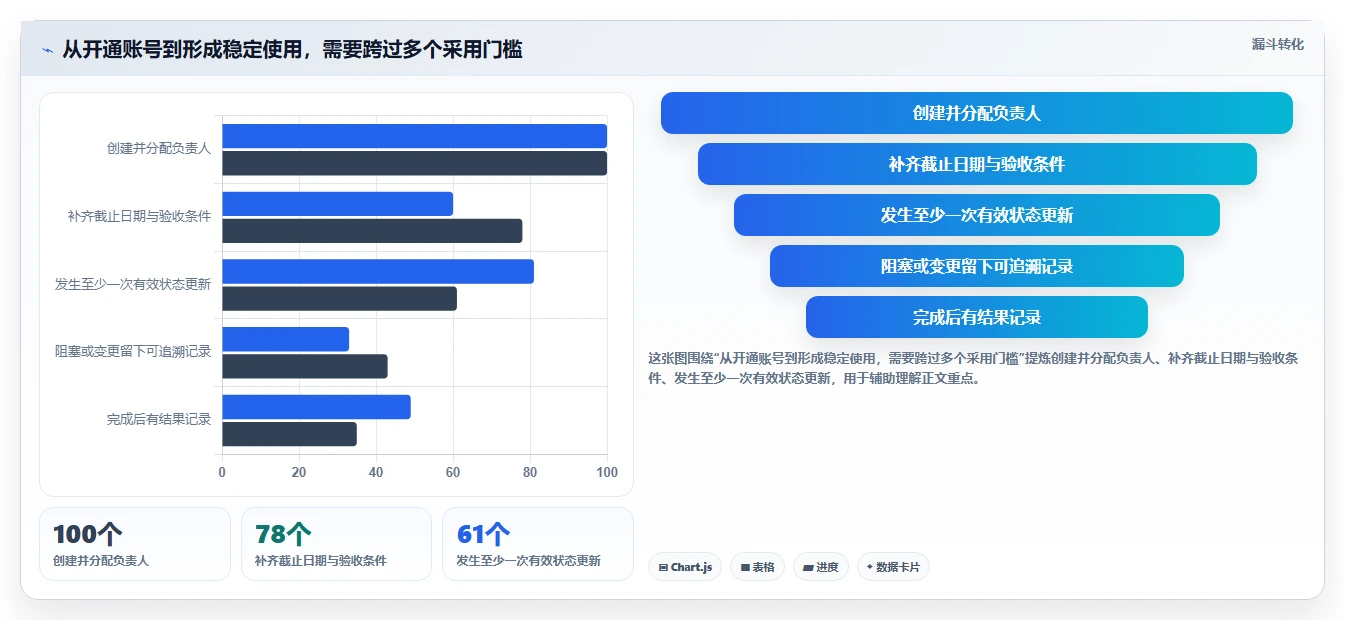Image resolution: width=1345 pixels, height=620 pixels.
Task: Open the 61个 发生至少一次有效状态更新 stat card
Action: [x=537, y=544]
